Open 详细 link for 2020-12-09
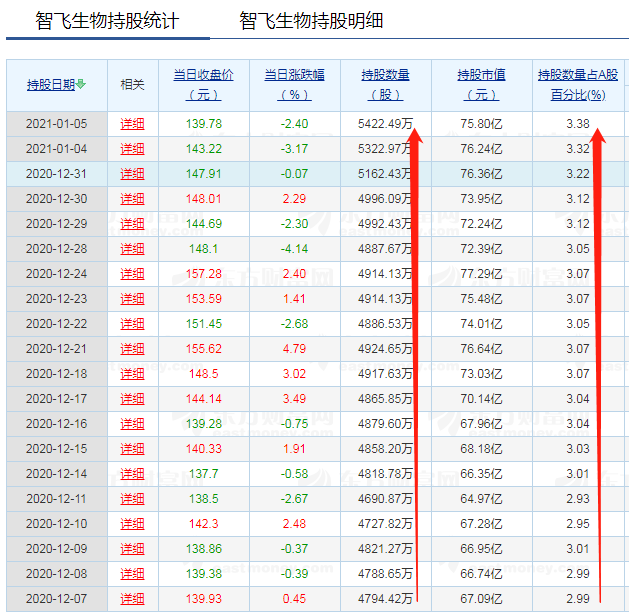Viewport: 629px width, 616px height. click(132, 549)
